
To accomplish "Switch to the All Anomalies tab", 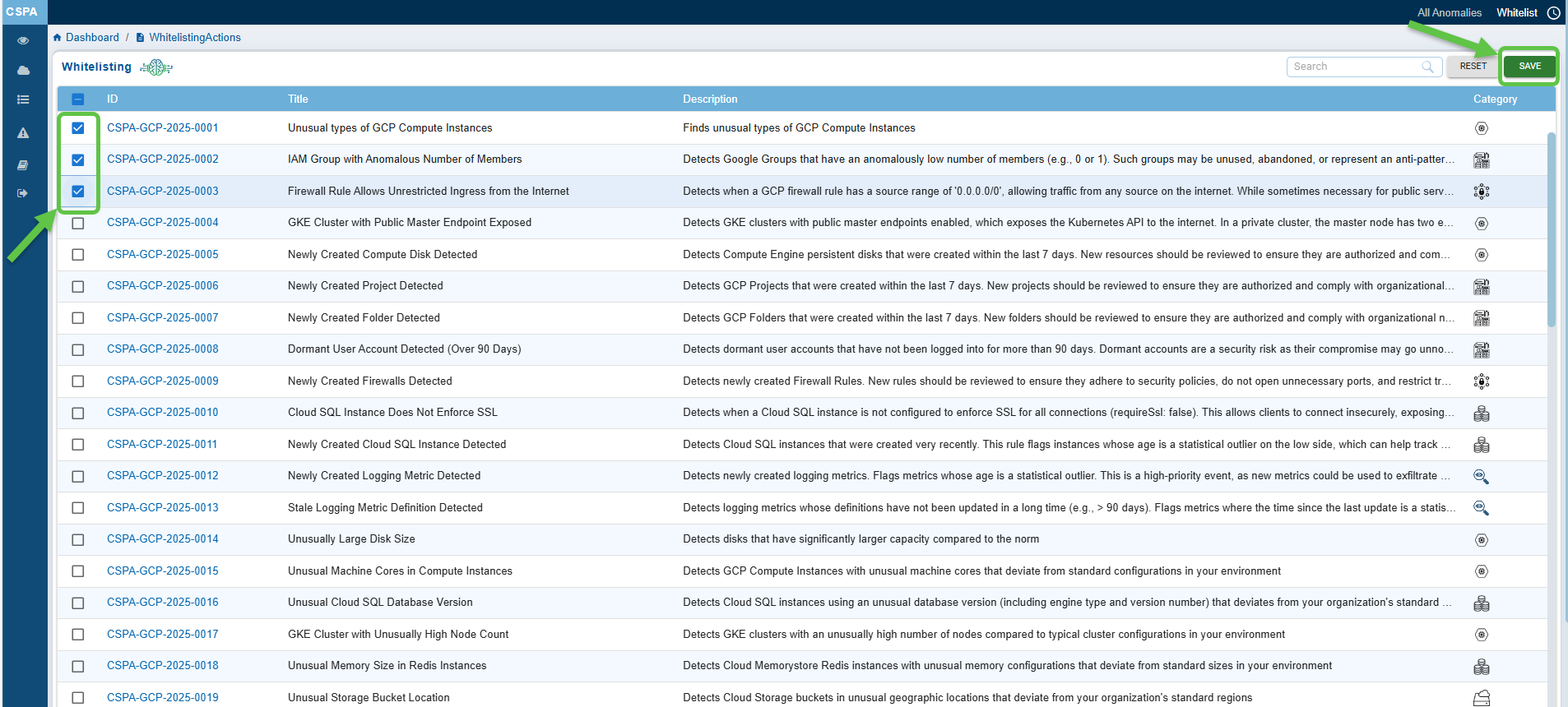I will tap(1449, 12).
